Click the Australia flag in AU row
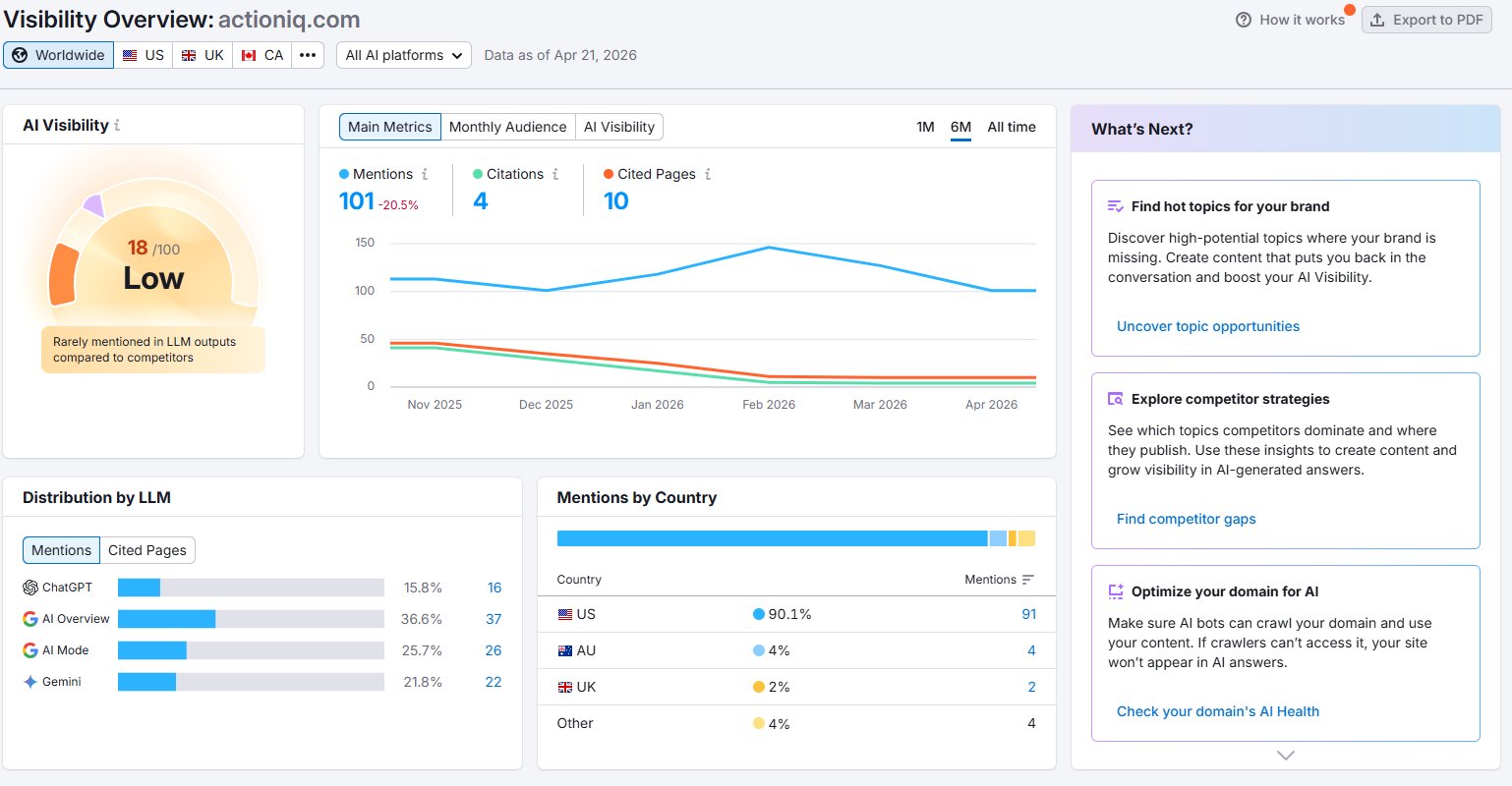Screen dimensions: 1512x786 coord(565,650)
